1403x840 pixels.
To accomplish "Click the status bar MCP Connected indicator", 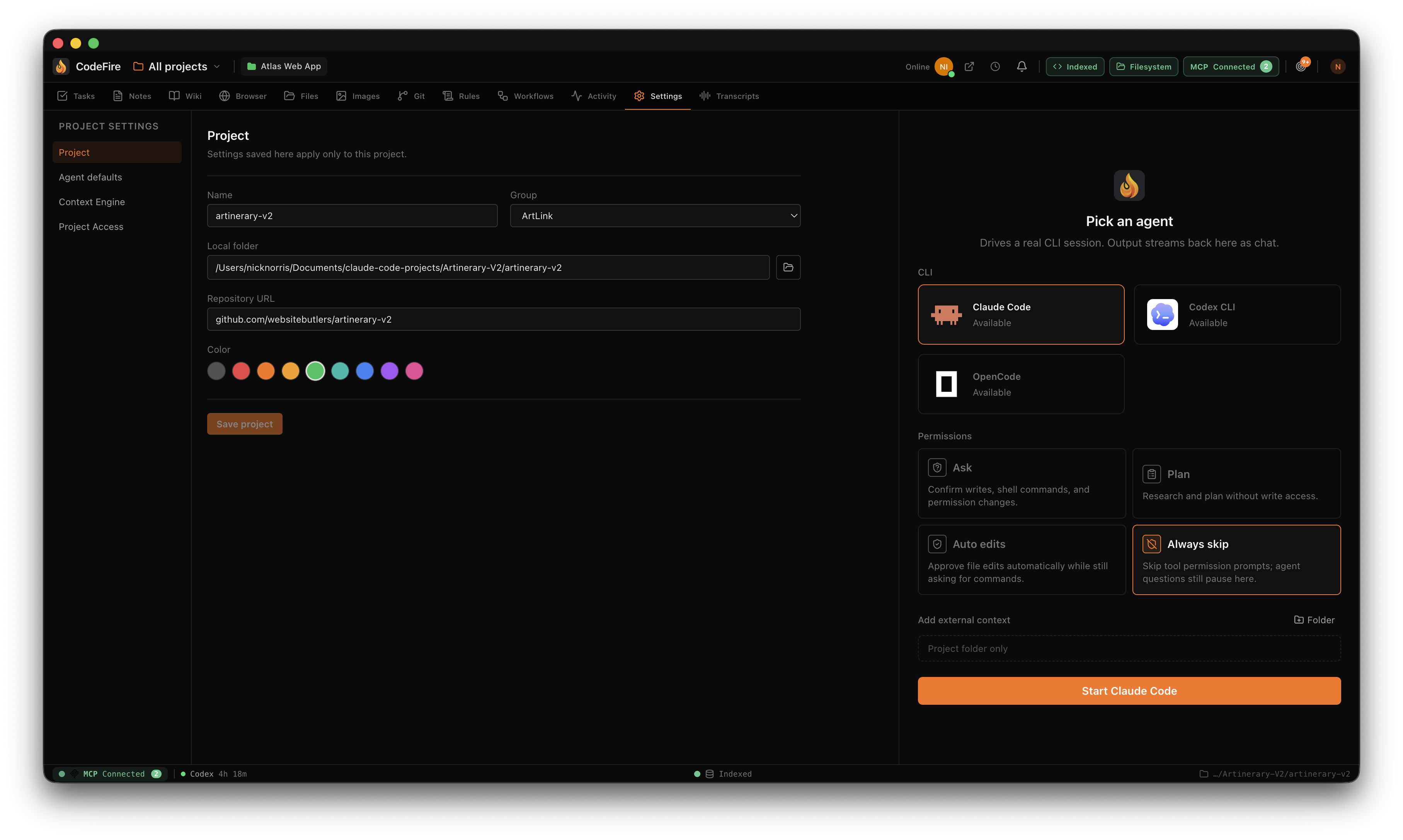I will 110,774.
